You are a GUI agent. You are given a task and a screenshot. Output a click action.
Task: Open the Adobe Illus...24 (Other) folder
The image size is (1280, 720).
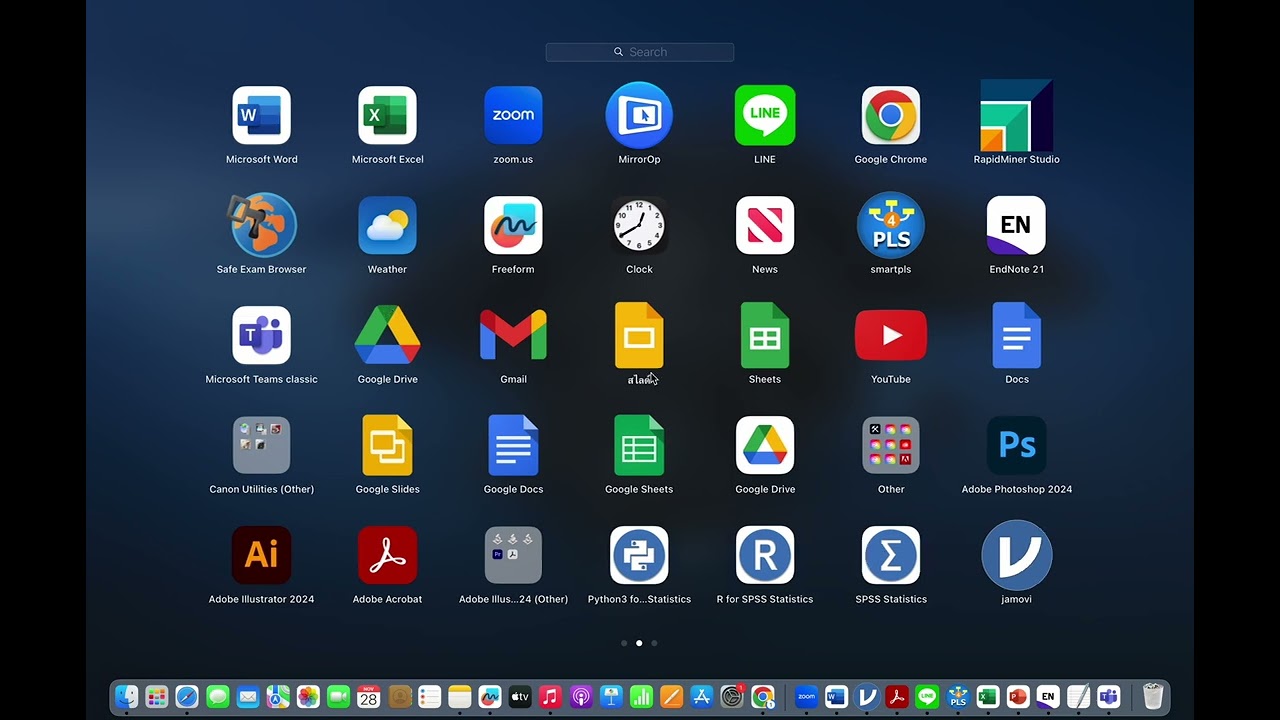pyautogui.click(x=513, y=556)
